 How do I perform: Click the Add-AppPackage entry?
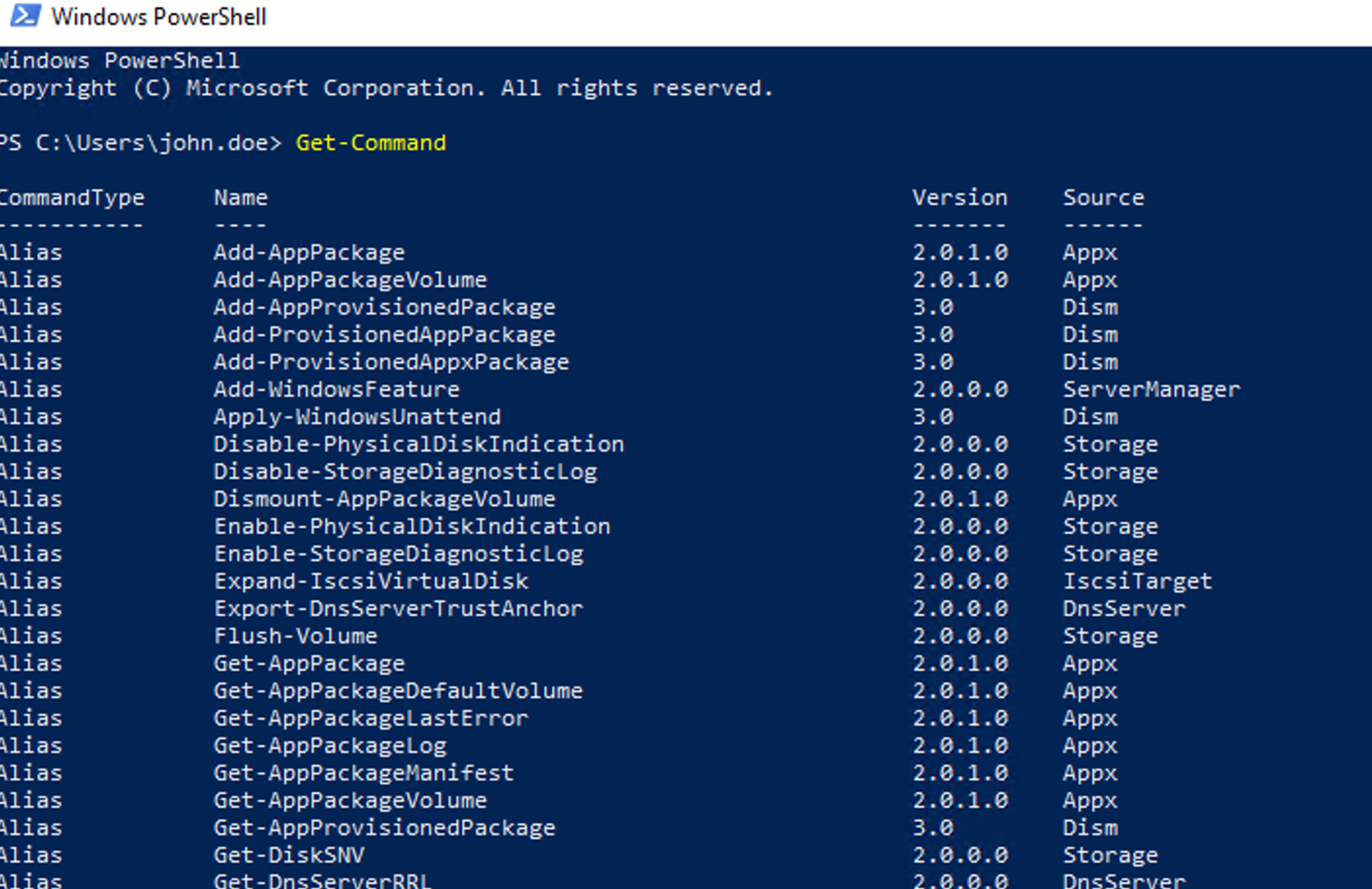[x=309, y=253]
